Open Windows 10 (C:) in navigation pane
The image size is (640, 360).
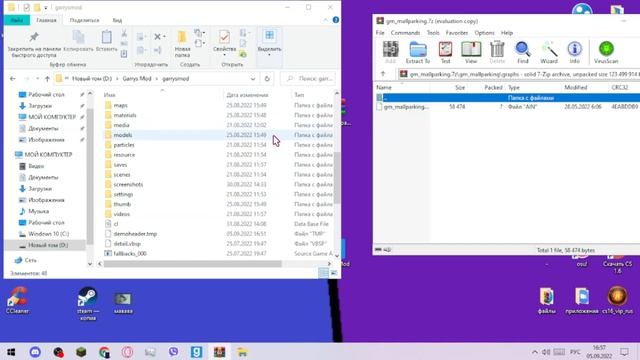48,234
